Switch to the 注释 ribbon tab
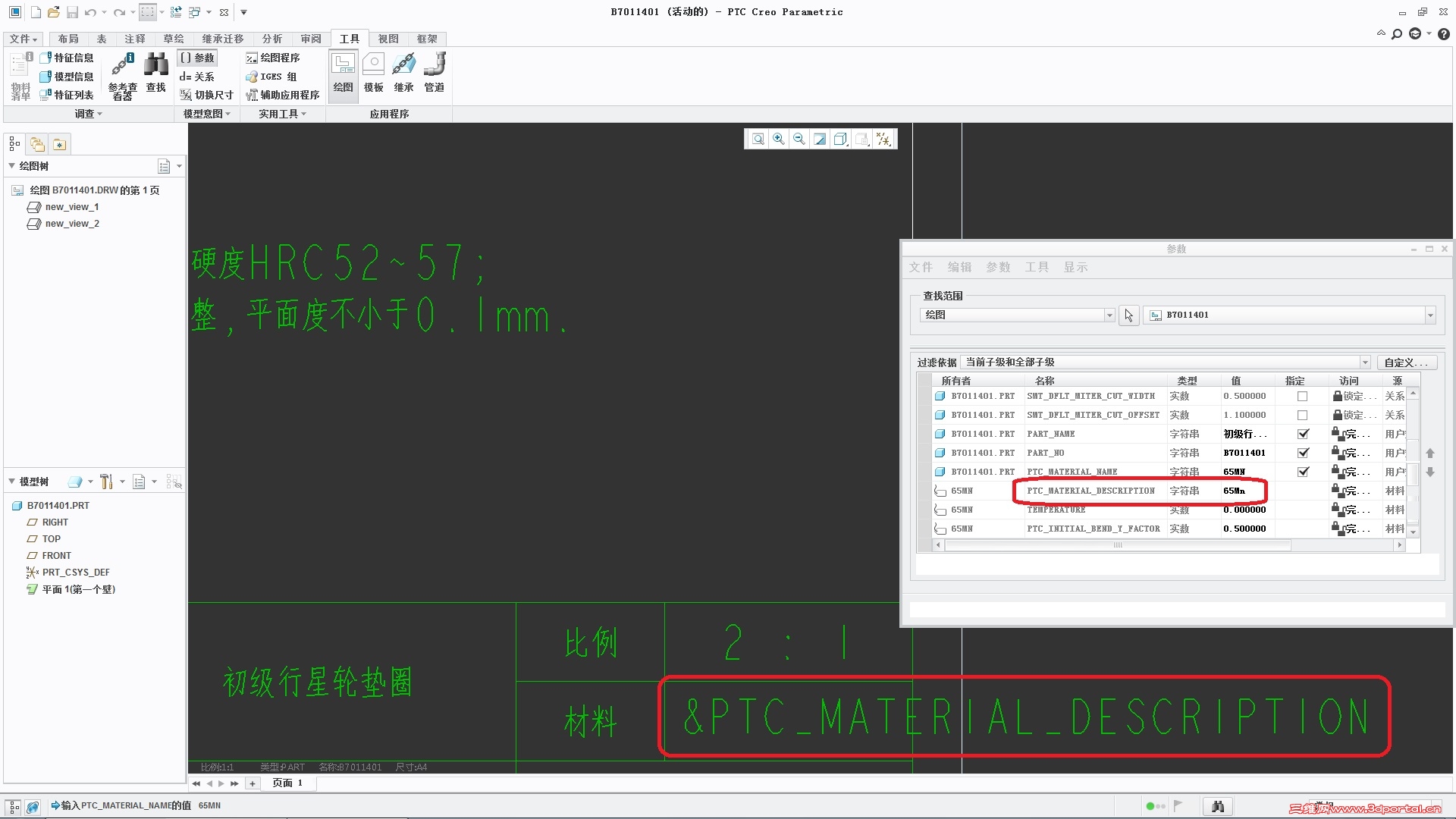1456x819 pixels. click(134, 39)
